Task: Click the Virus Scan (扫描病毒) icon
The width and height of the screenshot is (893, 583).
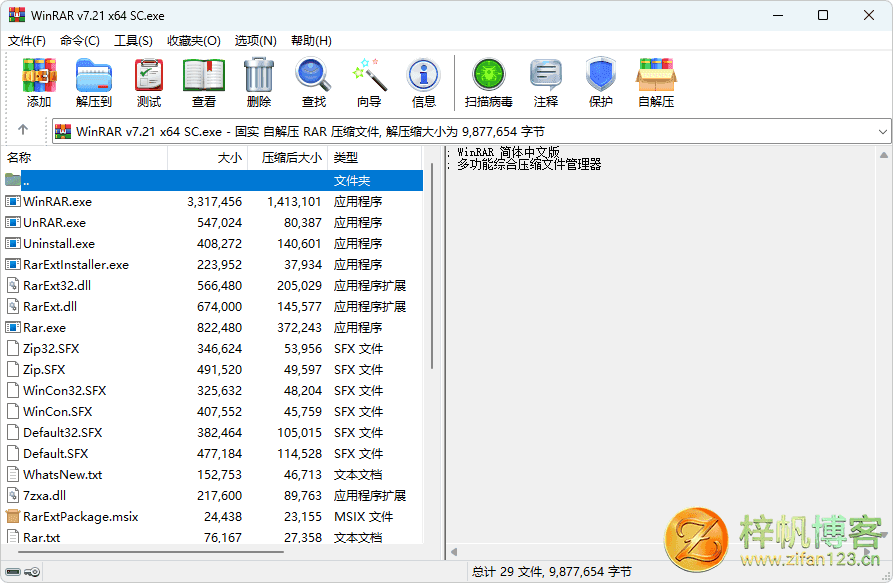Action: 489,75
